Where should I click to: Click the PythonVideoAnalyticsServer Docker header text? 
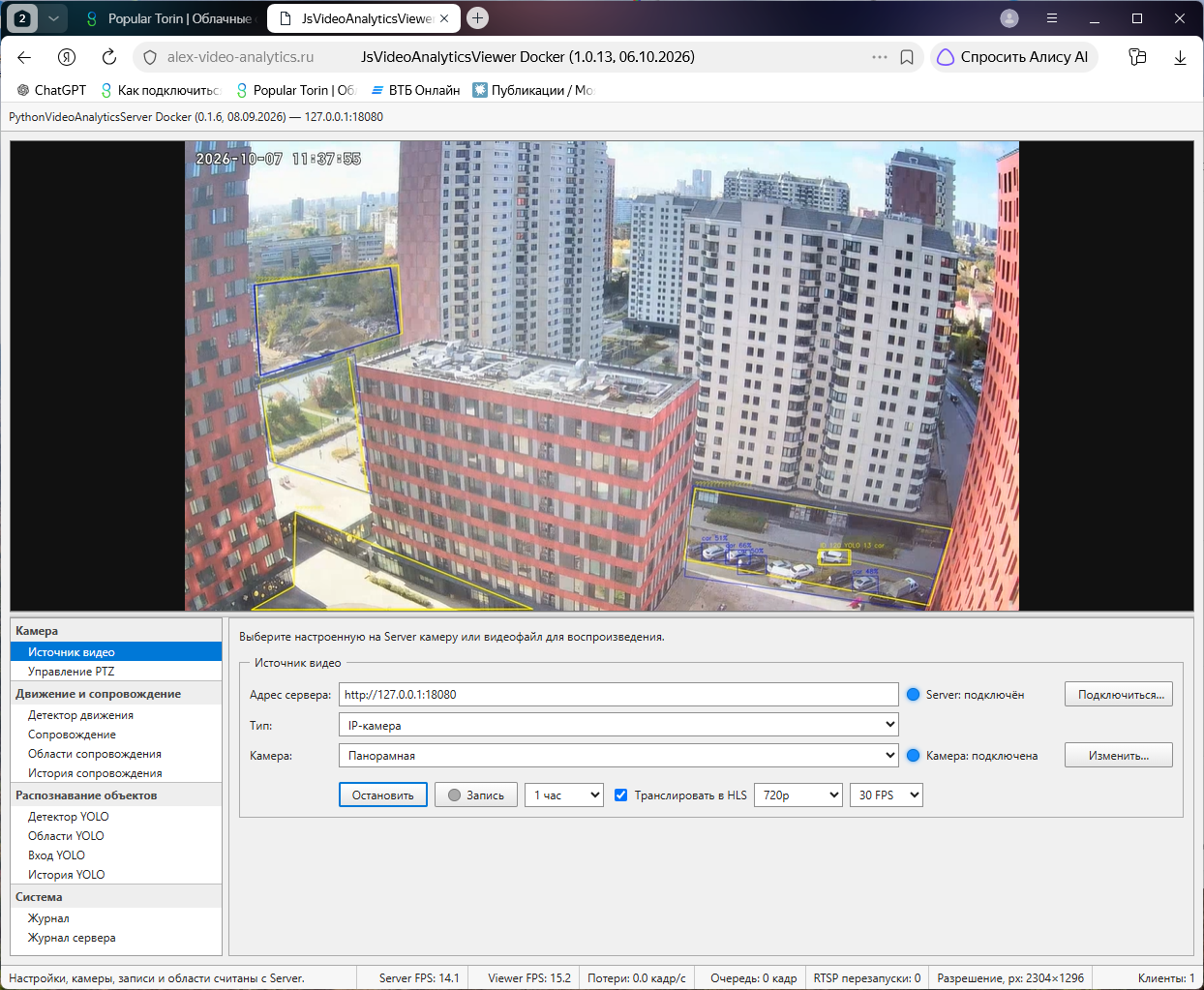pos(196,117)
